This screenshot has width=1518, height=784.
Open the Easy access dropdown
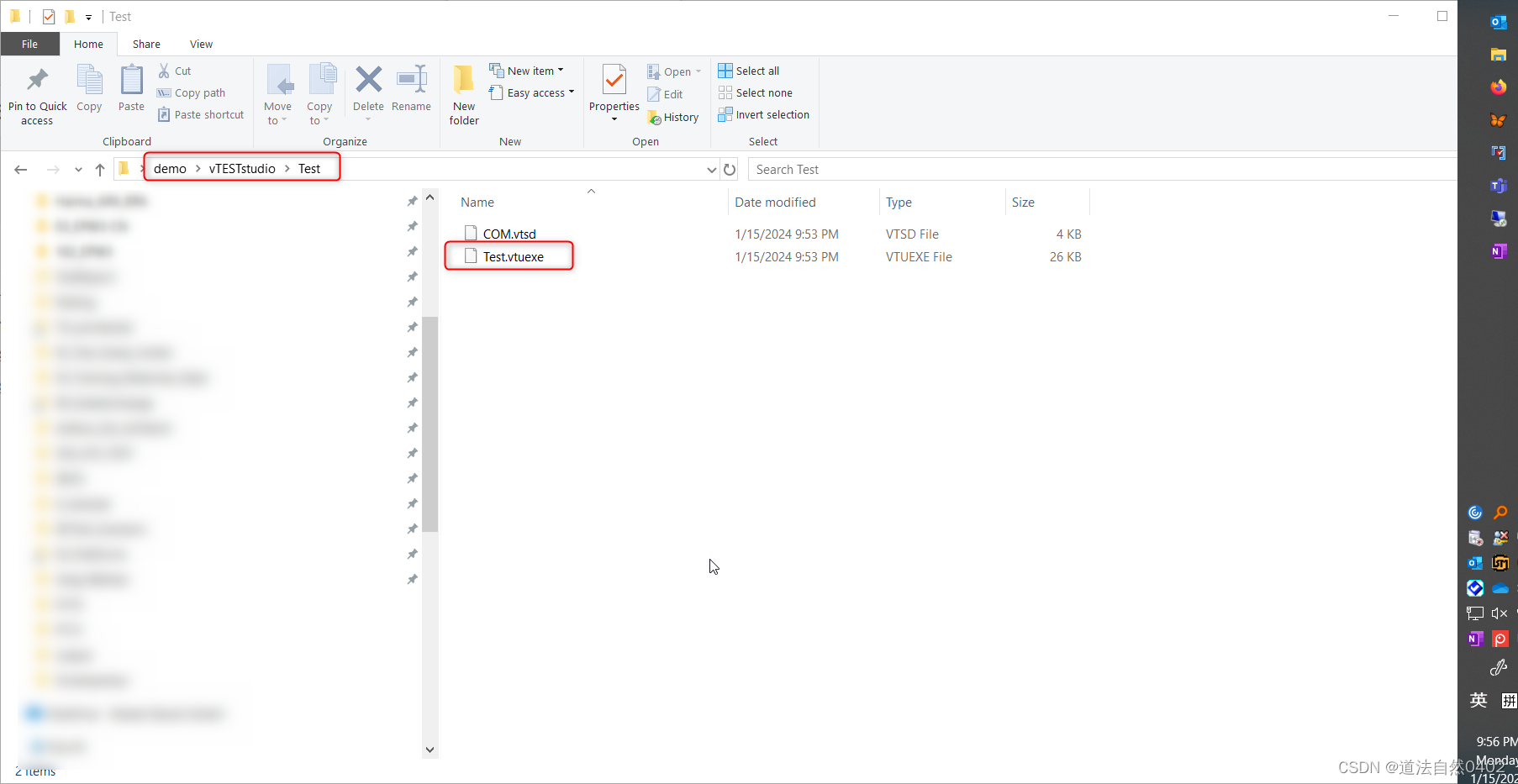point(573,92)
